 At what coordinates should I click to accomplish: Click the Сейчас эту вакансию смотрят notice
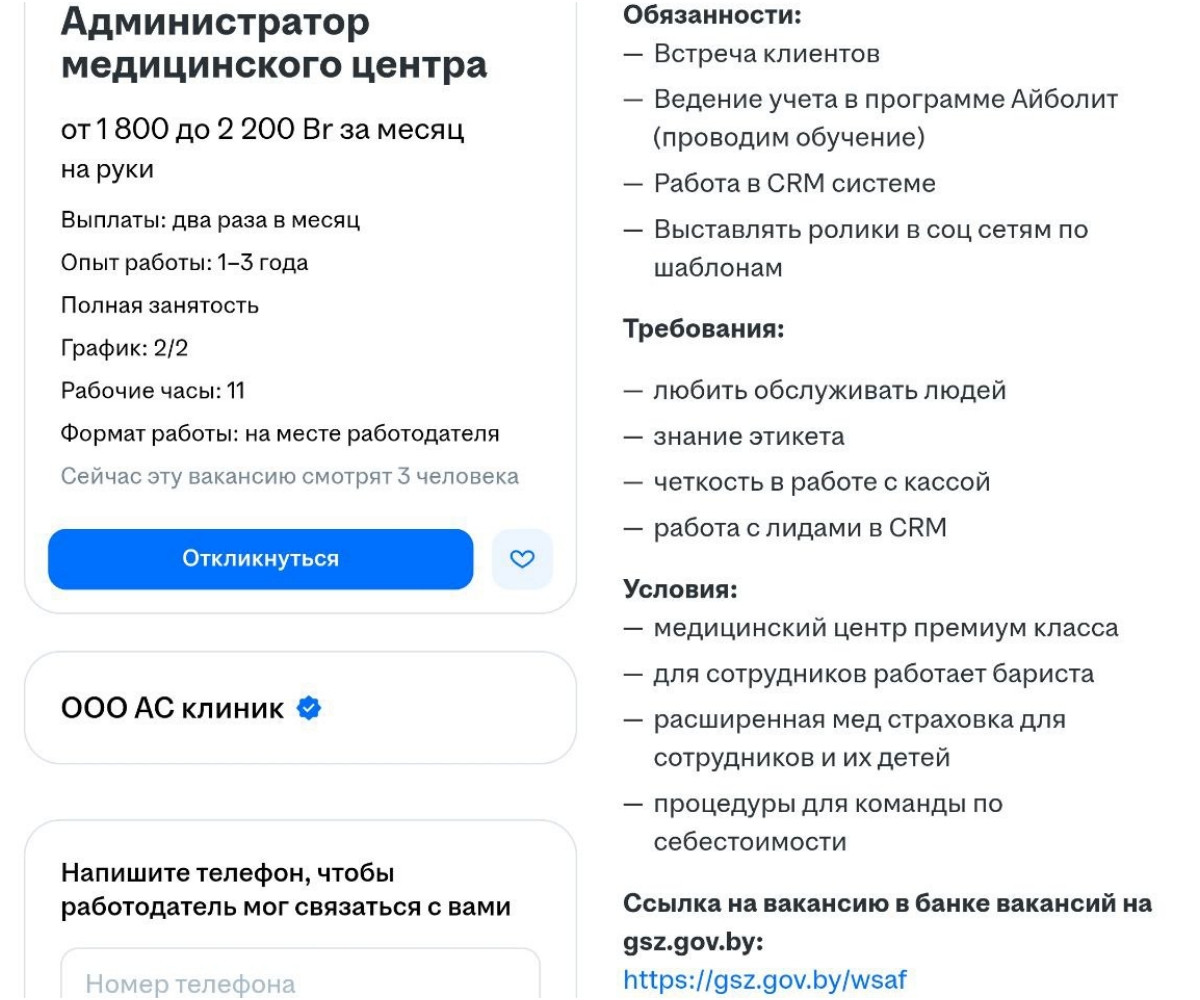291,476
